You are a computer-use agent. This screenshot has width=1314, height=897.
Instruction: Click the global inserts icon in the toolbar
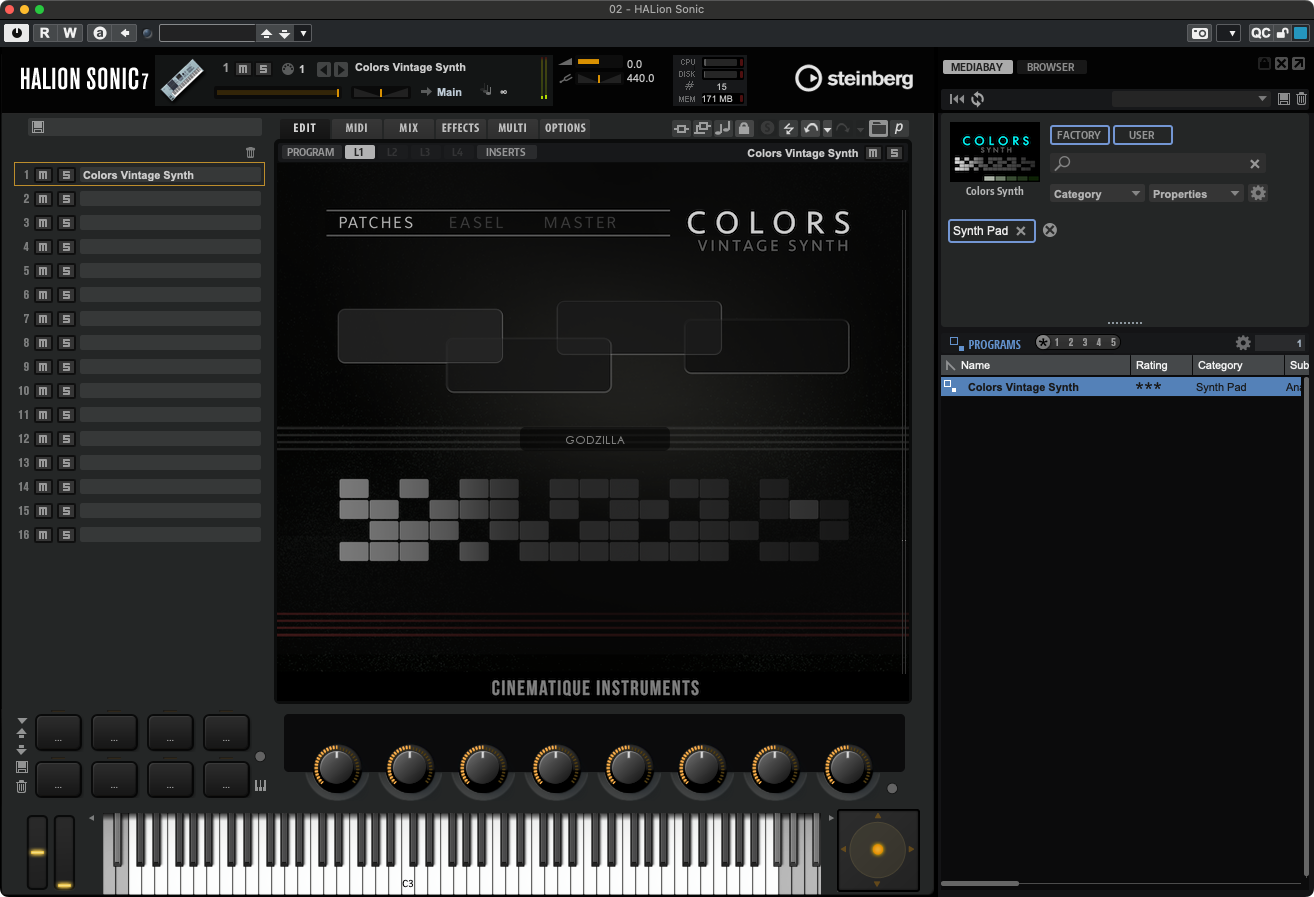[x=681, y=128]
